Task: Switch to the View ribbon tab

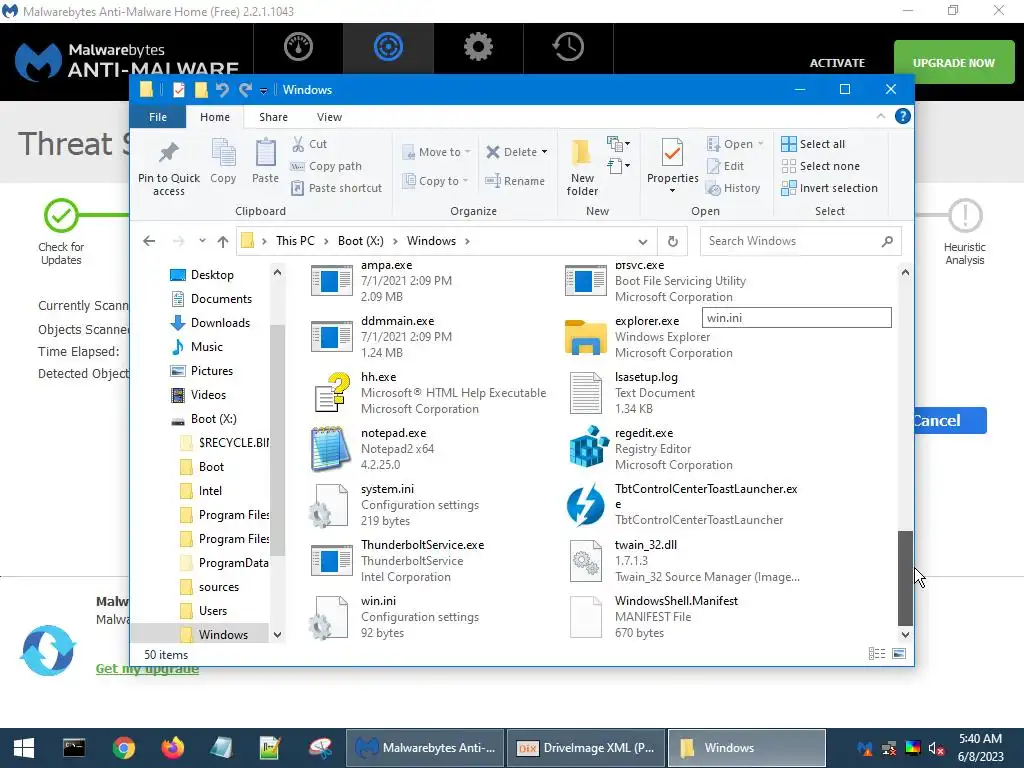Action: 329,117
